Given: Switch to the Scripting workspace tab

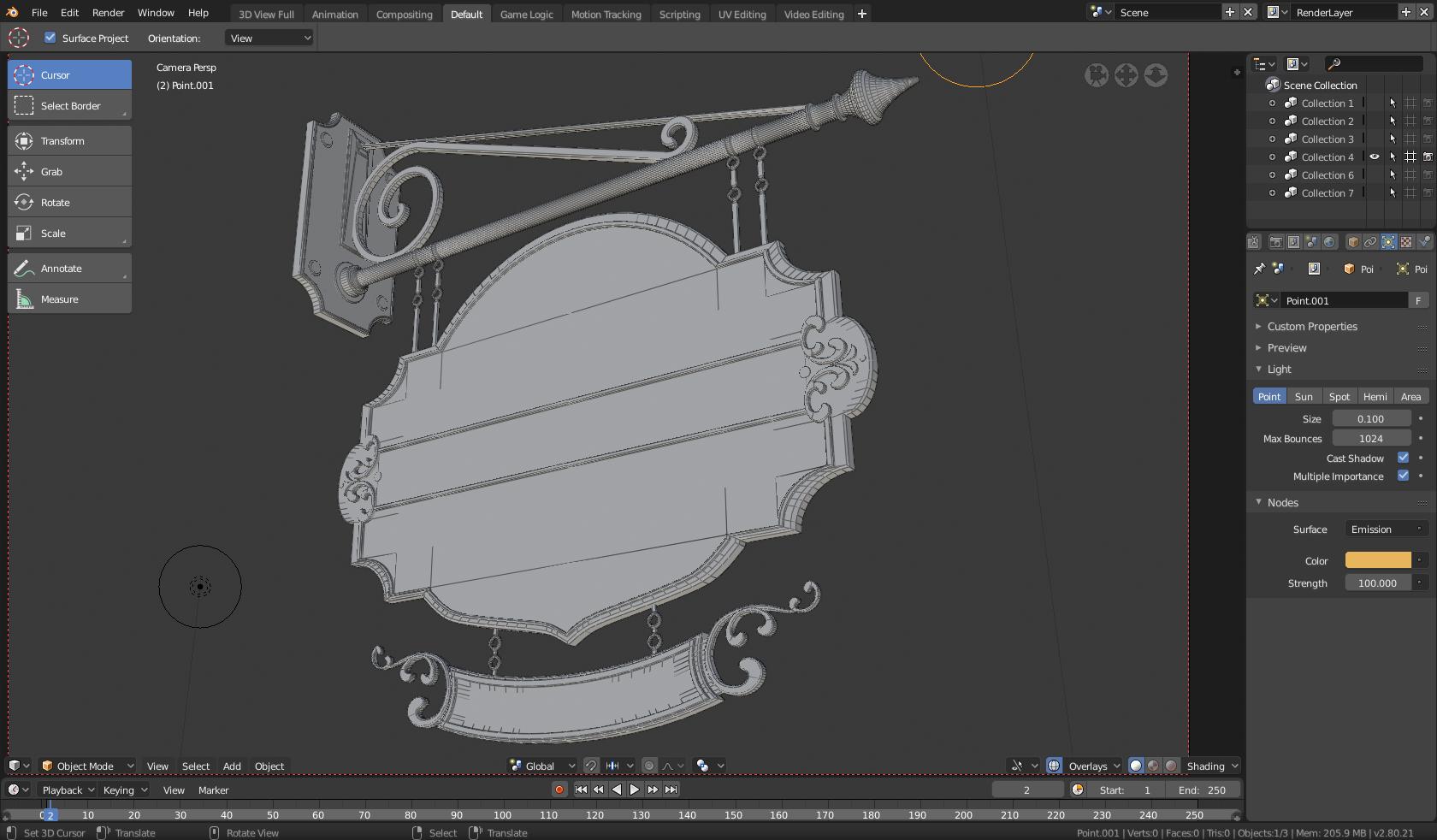Looking at the screenshot, I should 679,14.
